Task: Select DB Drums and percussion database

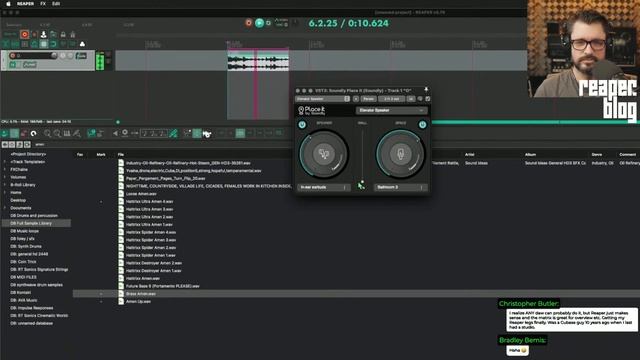Action: 34,216
